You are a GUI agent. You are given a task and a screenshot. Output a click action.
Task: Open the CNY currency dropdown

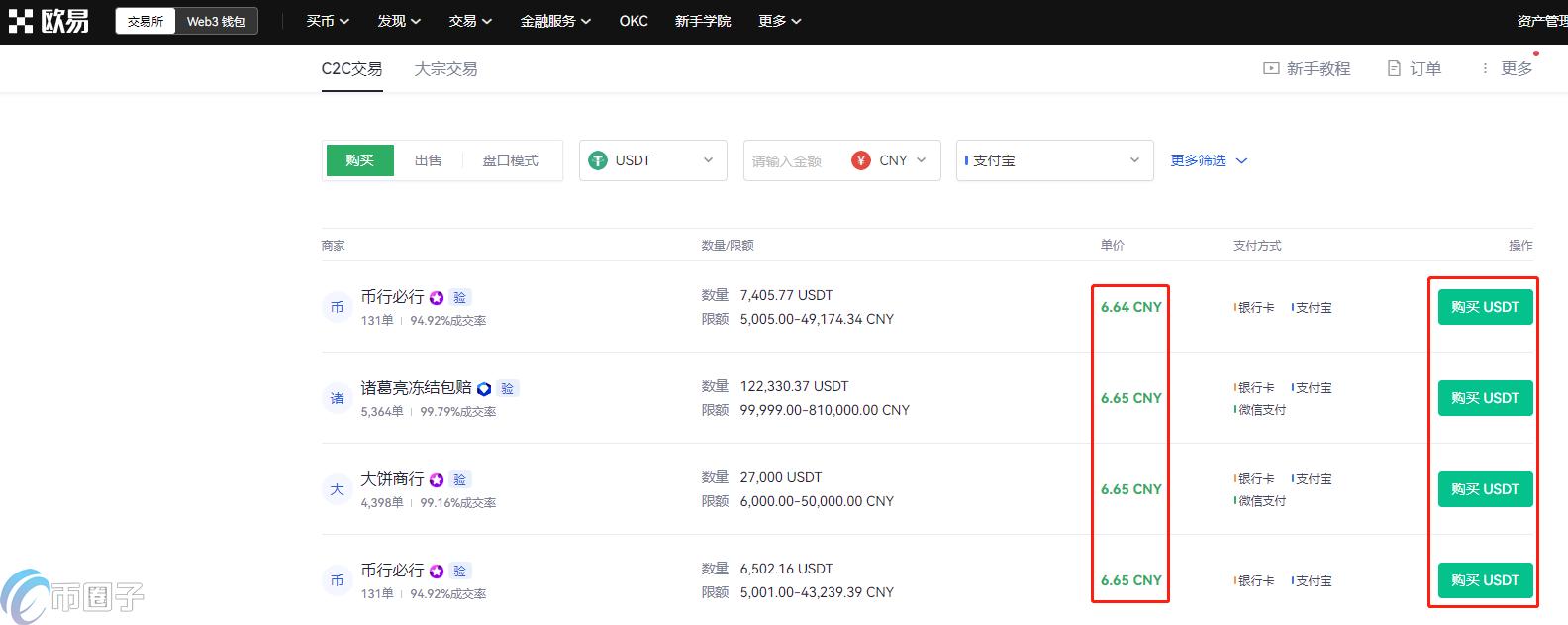[x=889, y=160]
